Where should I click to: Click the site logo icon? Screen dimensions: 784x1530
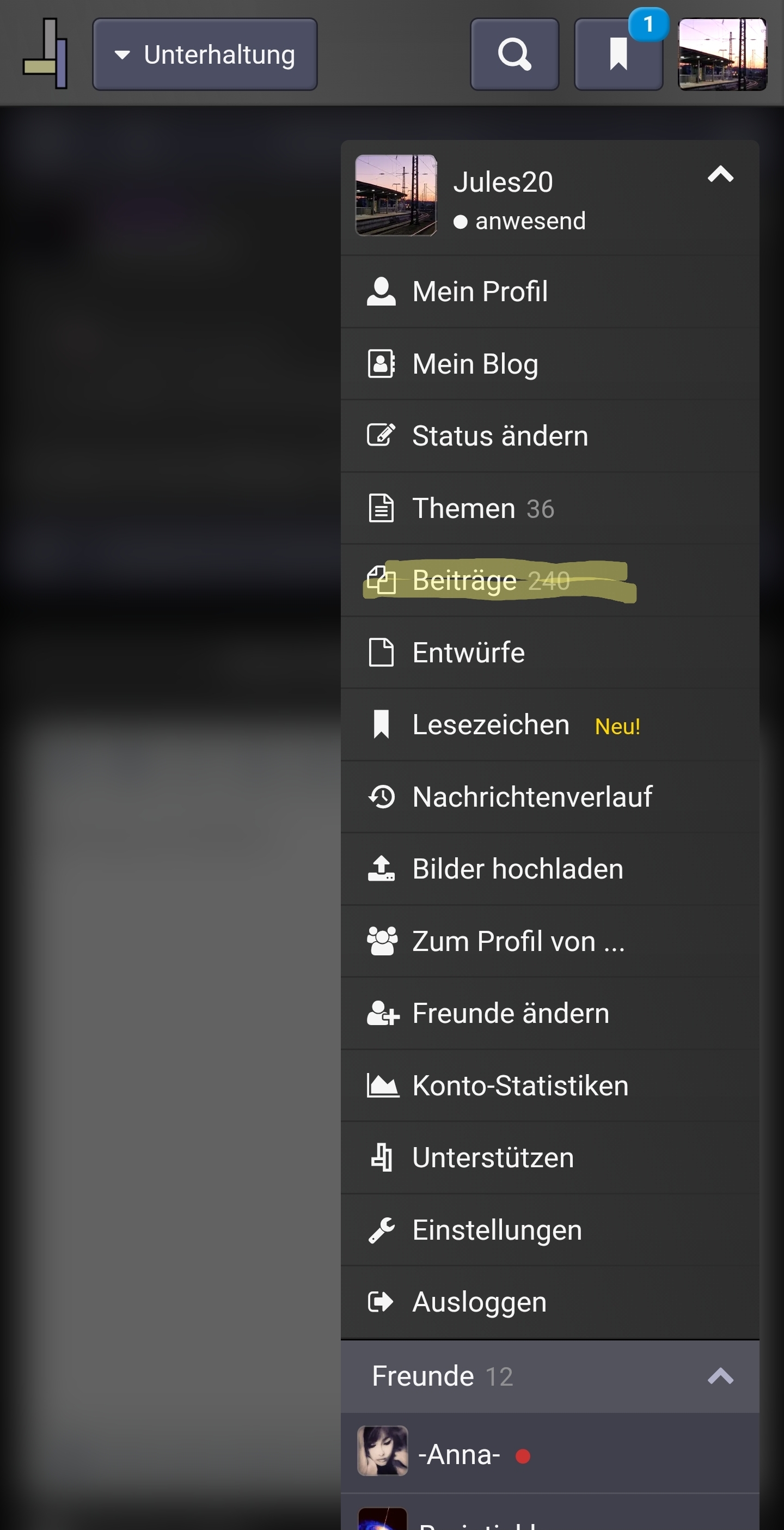(x=46, y=53)
